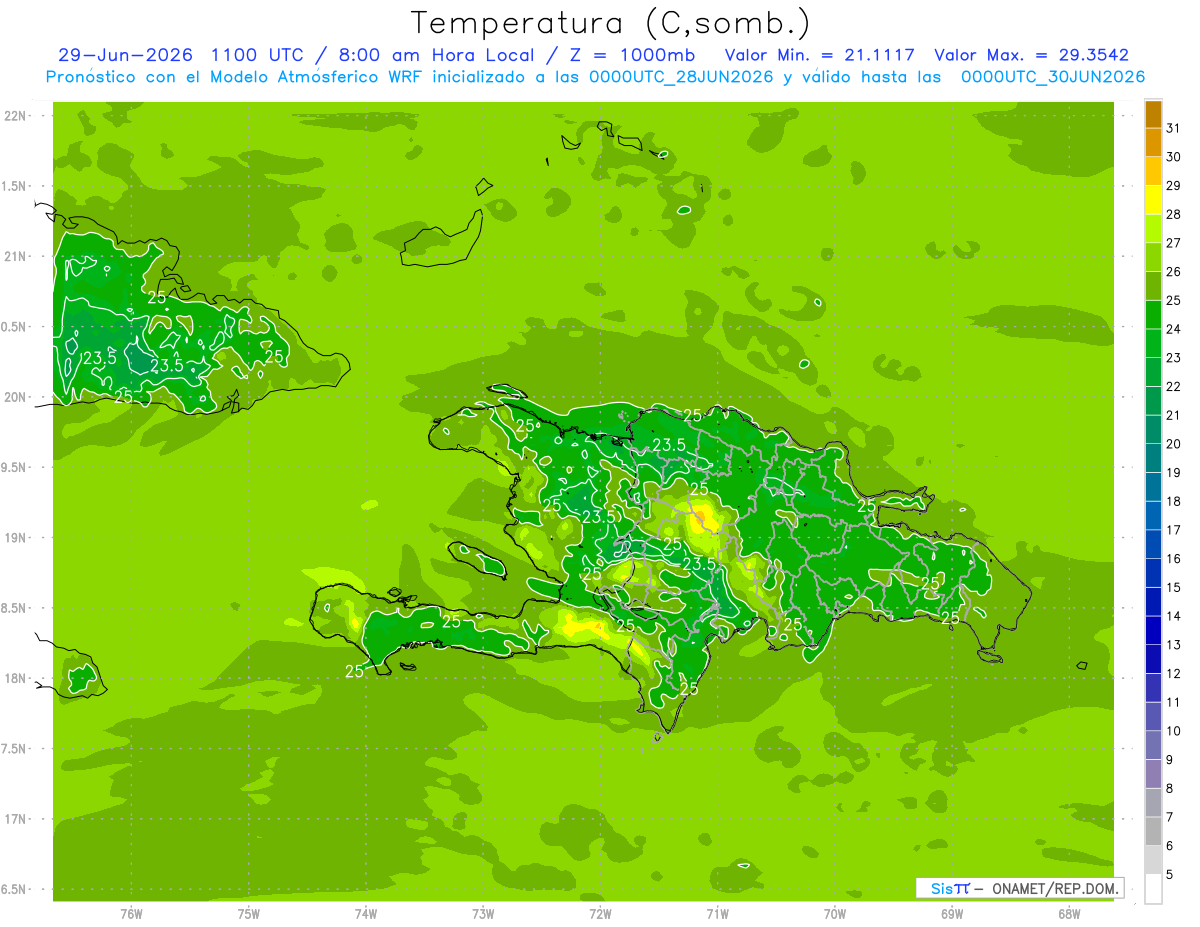Click the date '29-Jun-2026' in the header
Screen dimensions: 1200x927
click(125, 55)
